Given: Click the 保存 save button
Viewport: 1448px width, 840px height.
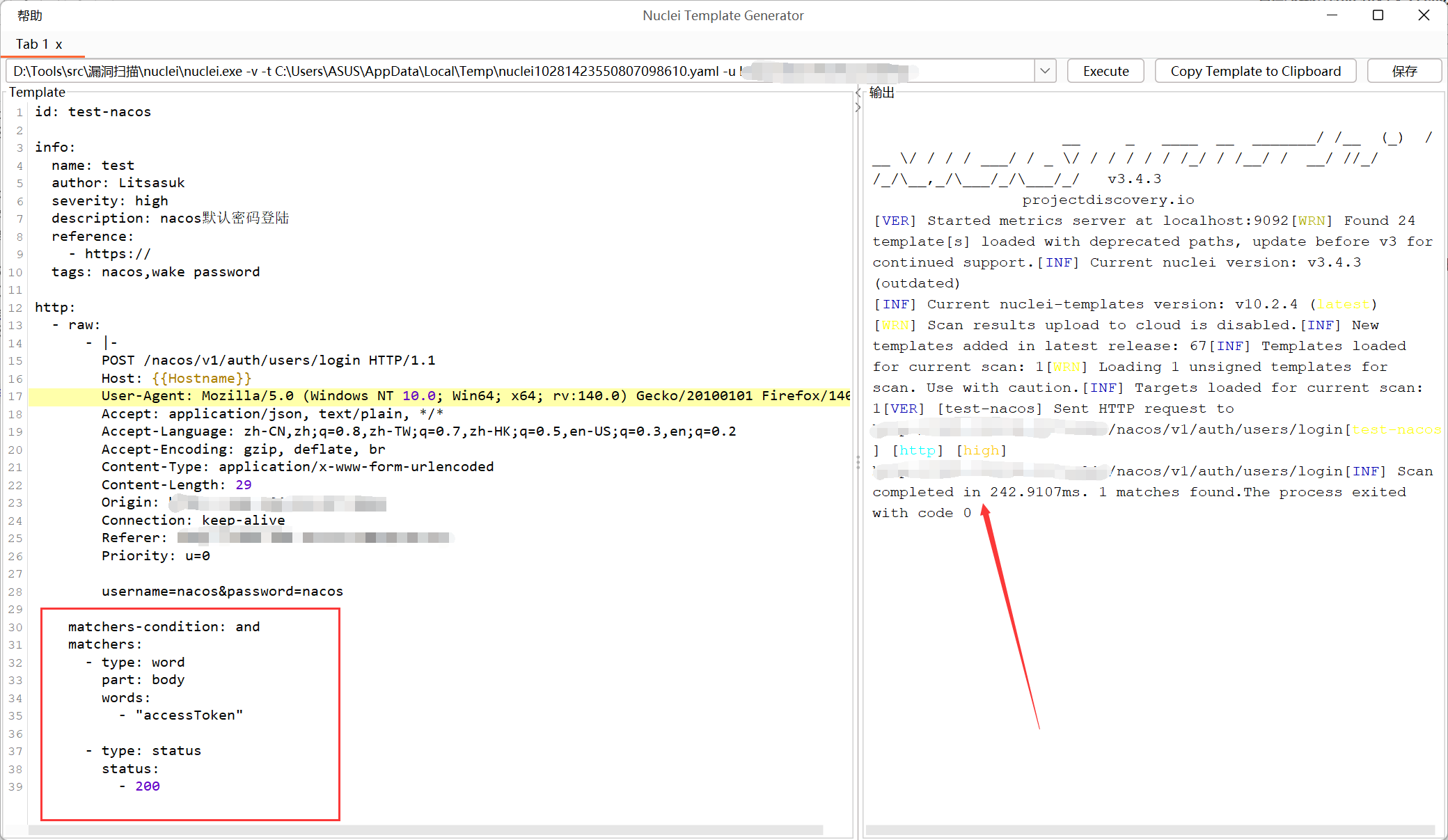Looking at the screenshot, I should (1404, 71).
